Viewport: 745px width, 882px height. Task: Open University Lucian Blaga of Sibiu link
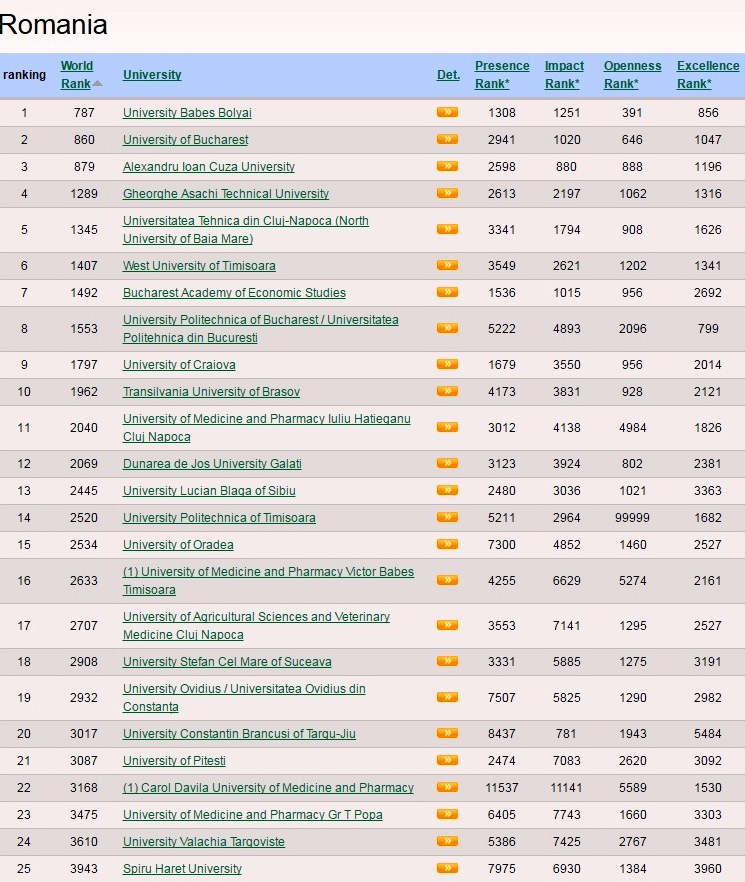(x=209, y=491)
